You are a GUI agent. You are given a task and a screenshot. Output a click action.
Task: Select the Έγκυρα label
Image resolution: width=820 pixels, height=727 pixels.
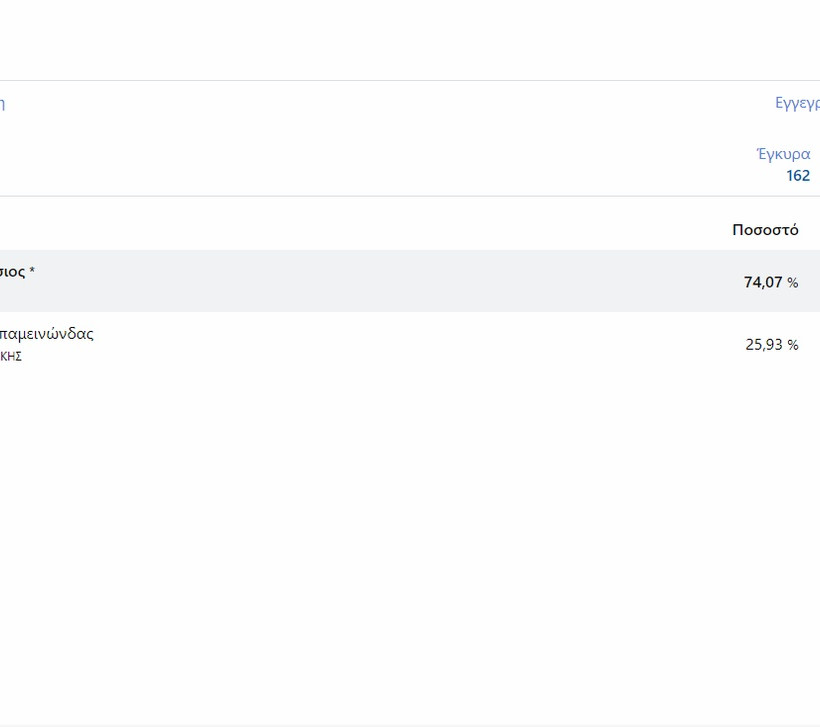(783, 154)
